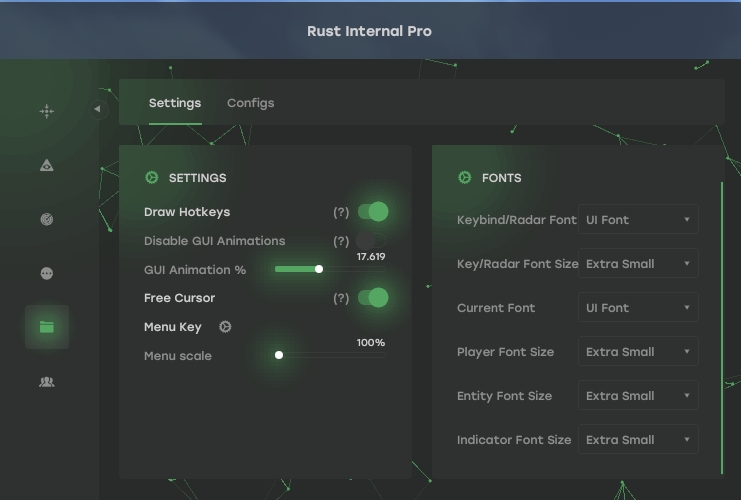Open the Current Font dropdown
The image size is (741, 500).
(x=638, y=307)
